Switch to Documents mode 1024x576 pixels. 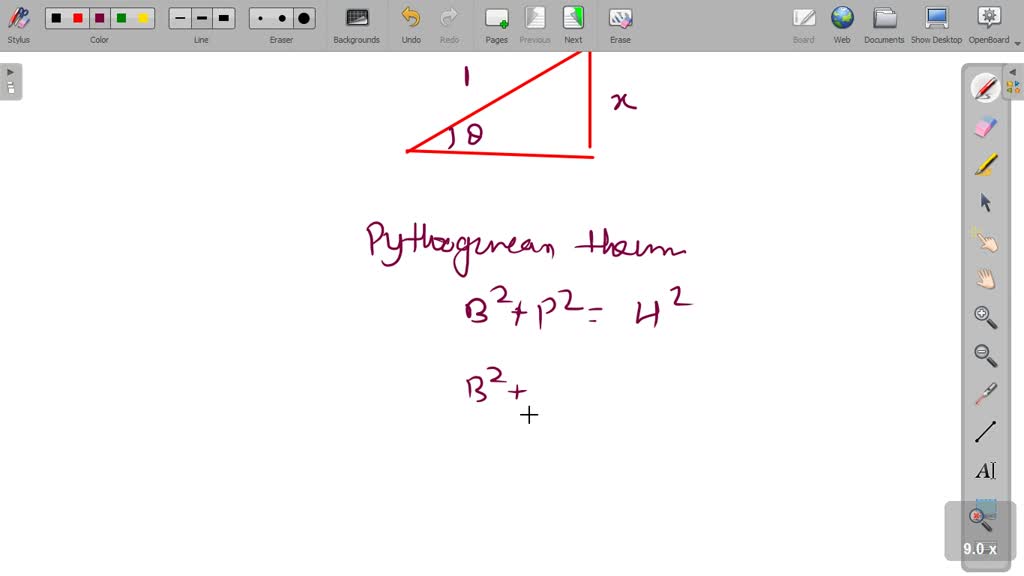click(884, 24)
